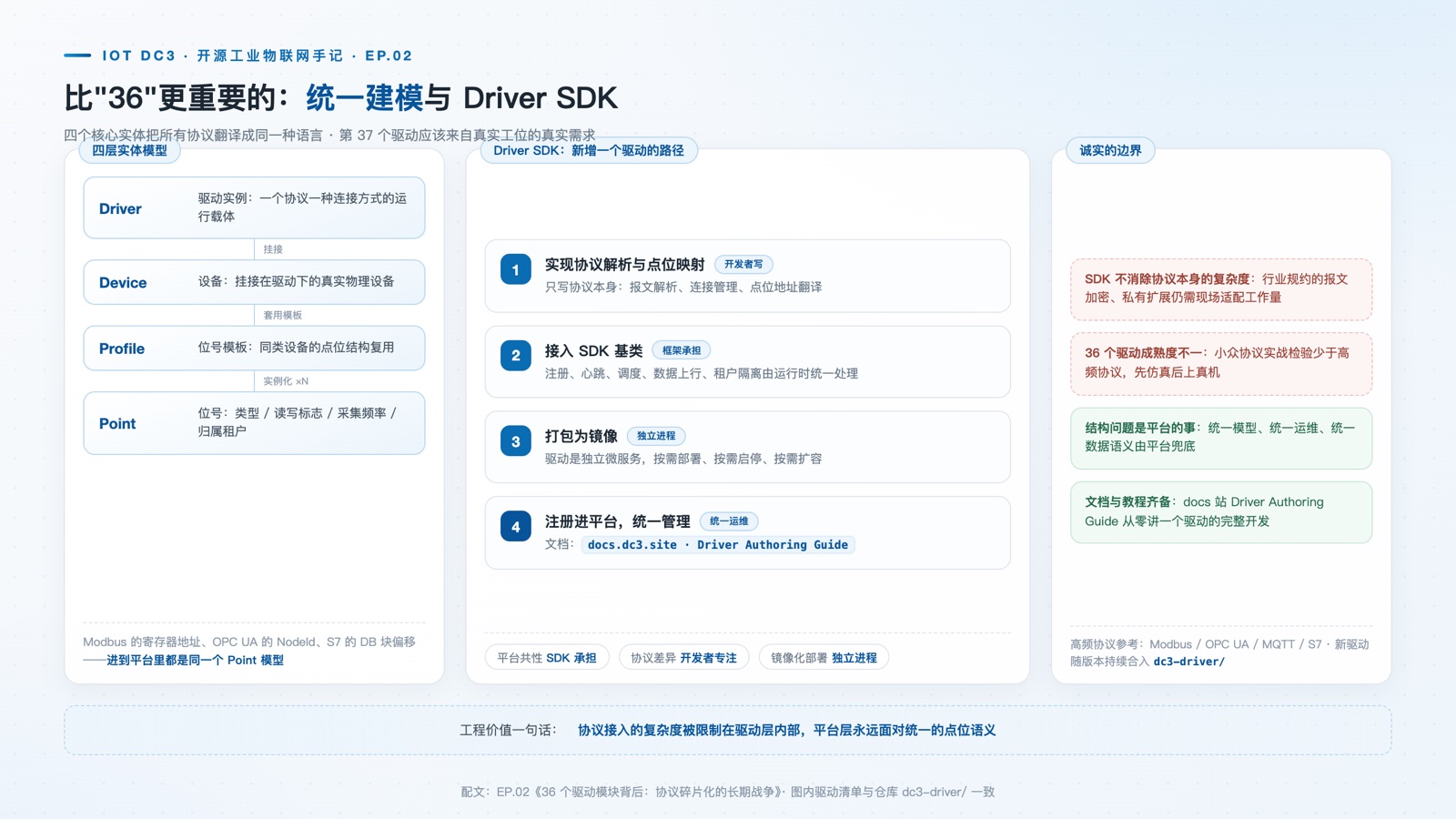Select the 36 个驱动成熟度不一 warning card
The image size is (1456, 819).
pos(1221,364)
